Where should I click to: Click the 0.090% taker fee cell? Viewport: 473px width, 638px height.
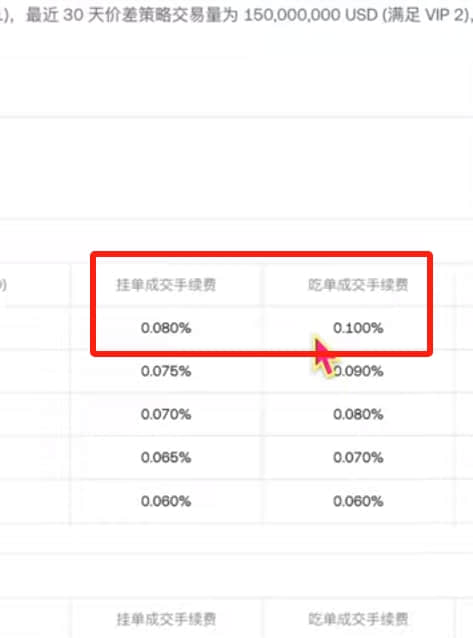(358, 371)
